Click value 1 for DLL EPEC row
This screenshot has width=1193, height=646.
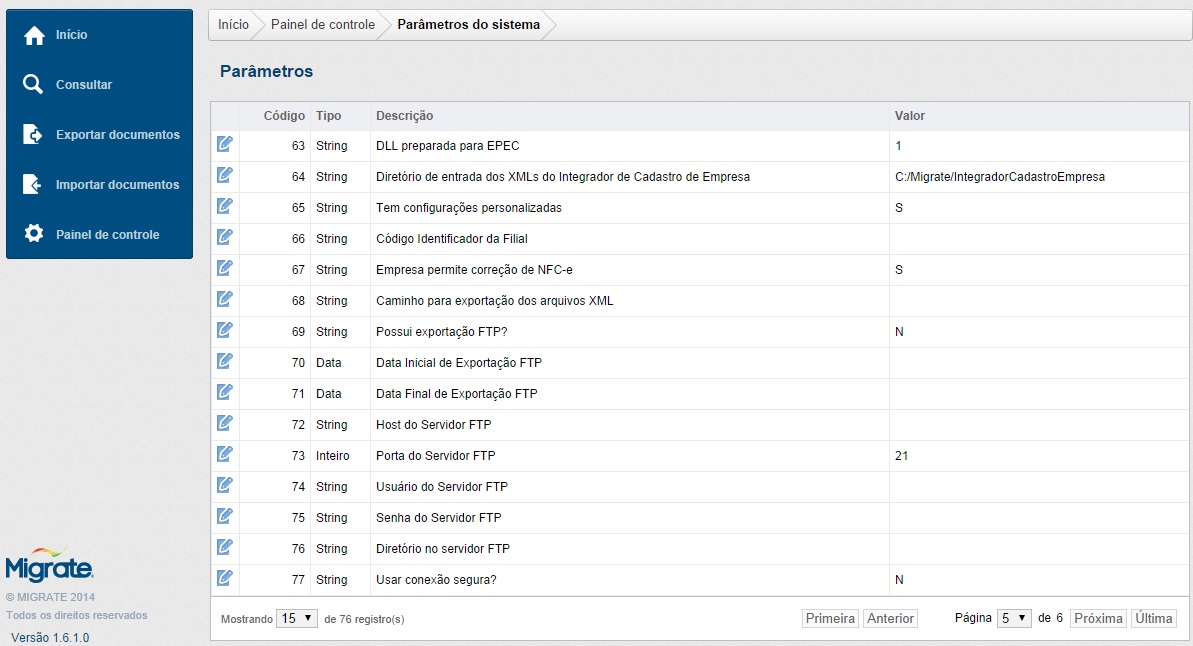[899, 146]
